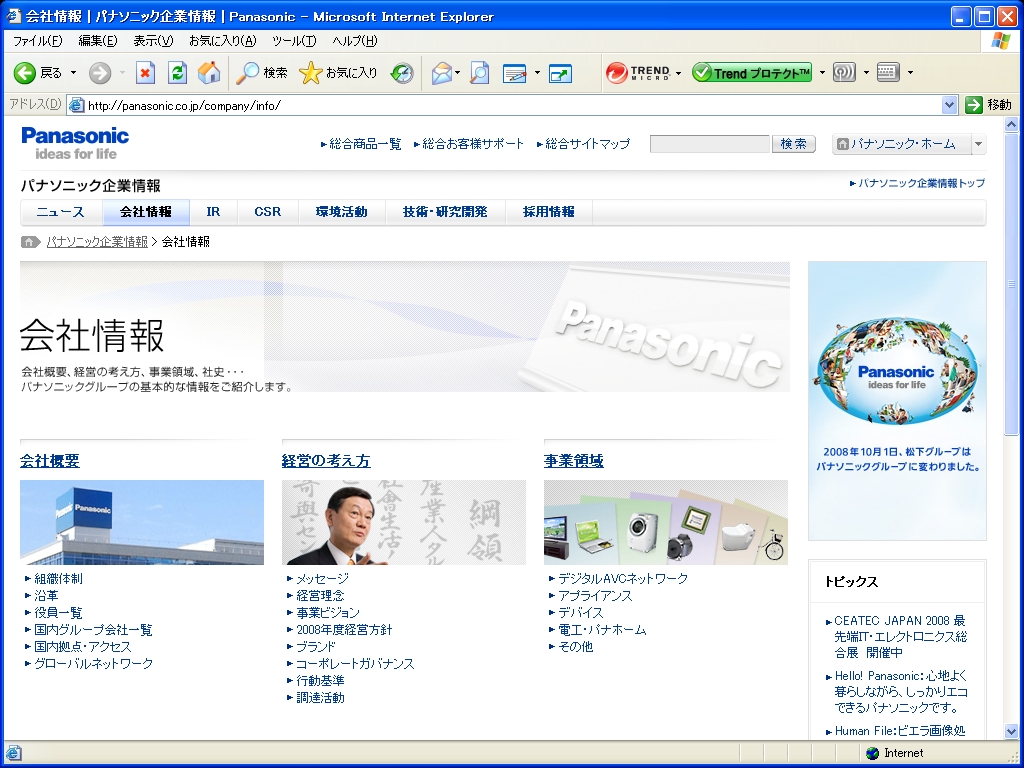
Task: Click the breadcrumb home icon
Action: point(30,242)
